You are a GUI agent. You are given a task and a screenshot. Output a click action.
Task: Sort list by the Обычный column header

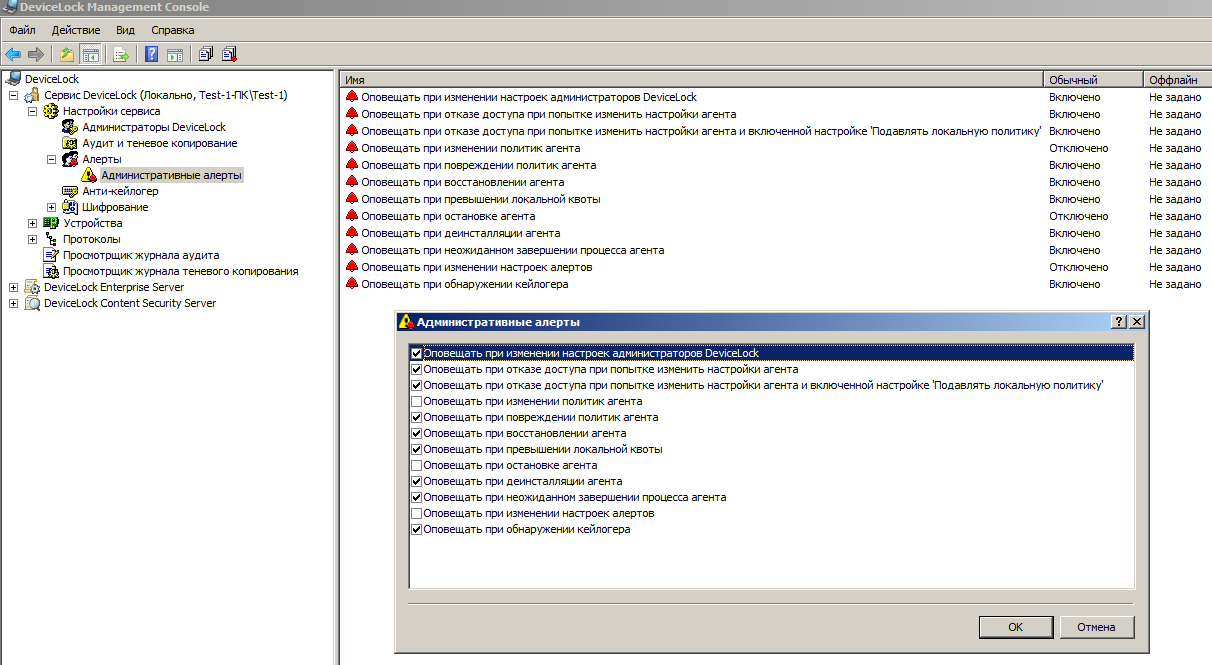point(1092,79)
